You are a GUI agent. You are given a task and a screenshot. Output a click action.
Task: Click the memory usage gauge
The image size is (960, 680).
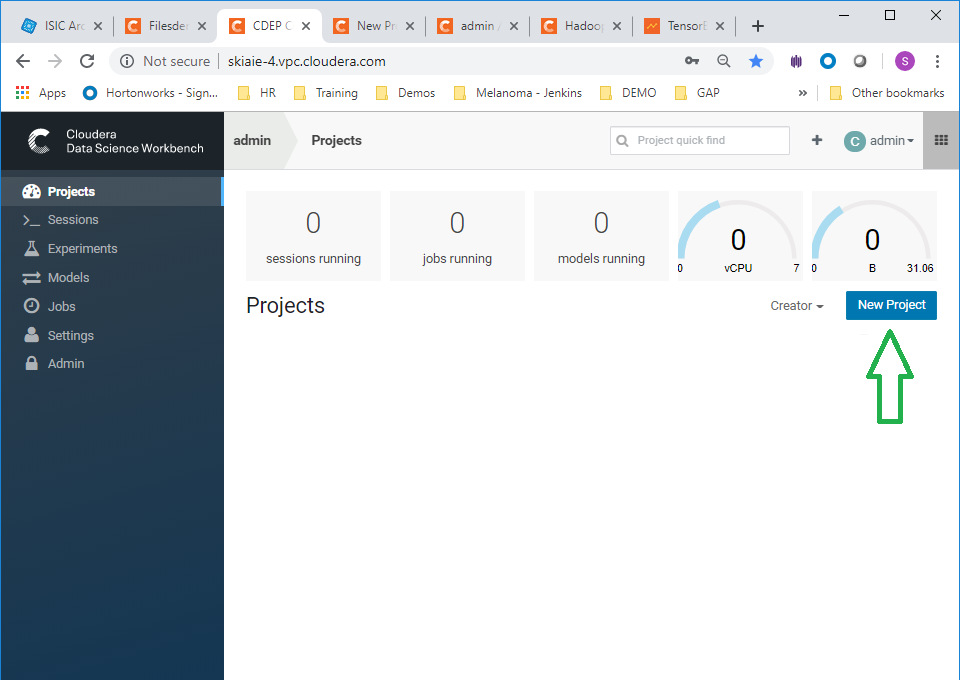click(x=873, y=236)
